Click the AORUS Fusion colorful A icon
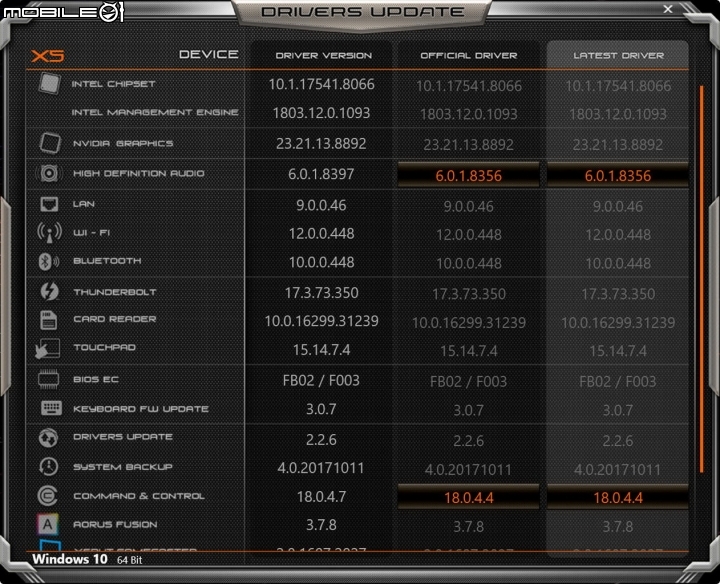720x584 pixels. pyautogui.click(x=48, y=524)
